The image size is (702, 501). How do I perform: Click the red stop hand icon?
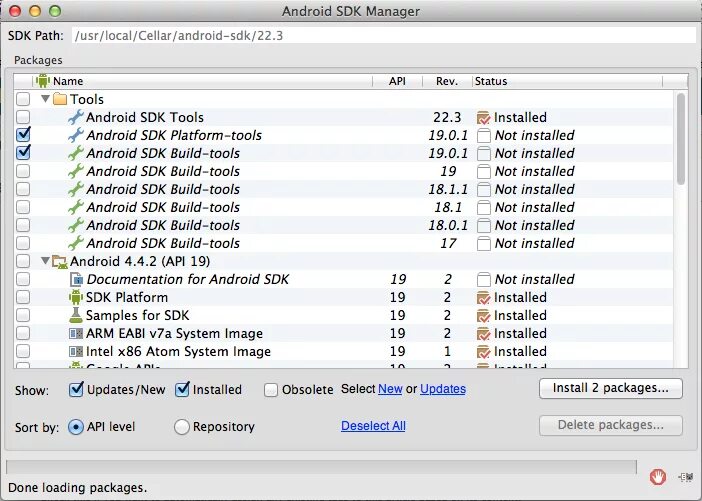click(x=657, y=477)
